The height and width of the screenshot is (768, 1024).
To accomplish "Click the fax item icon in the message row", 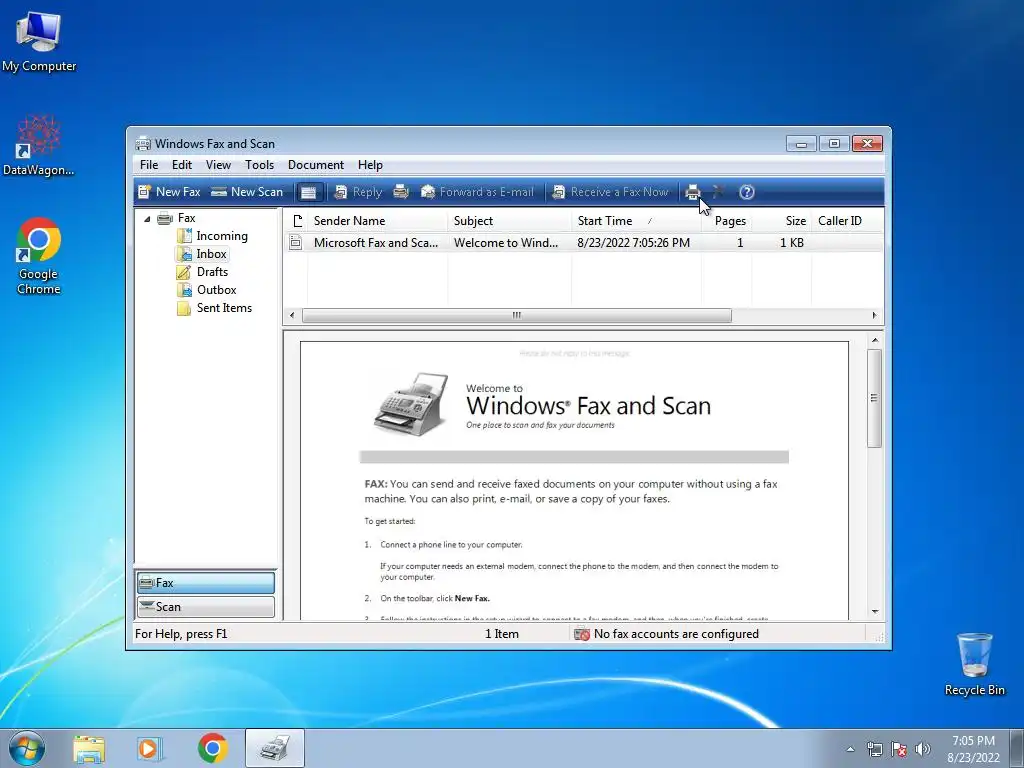I will coord(296,243).
